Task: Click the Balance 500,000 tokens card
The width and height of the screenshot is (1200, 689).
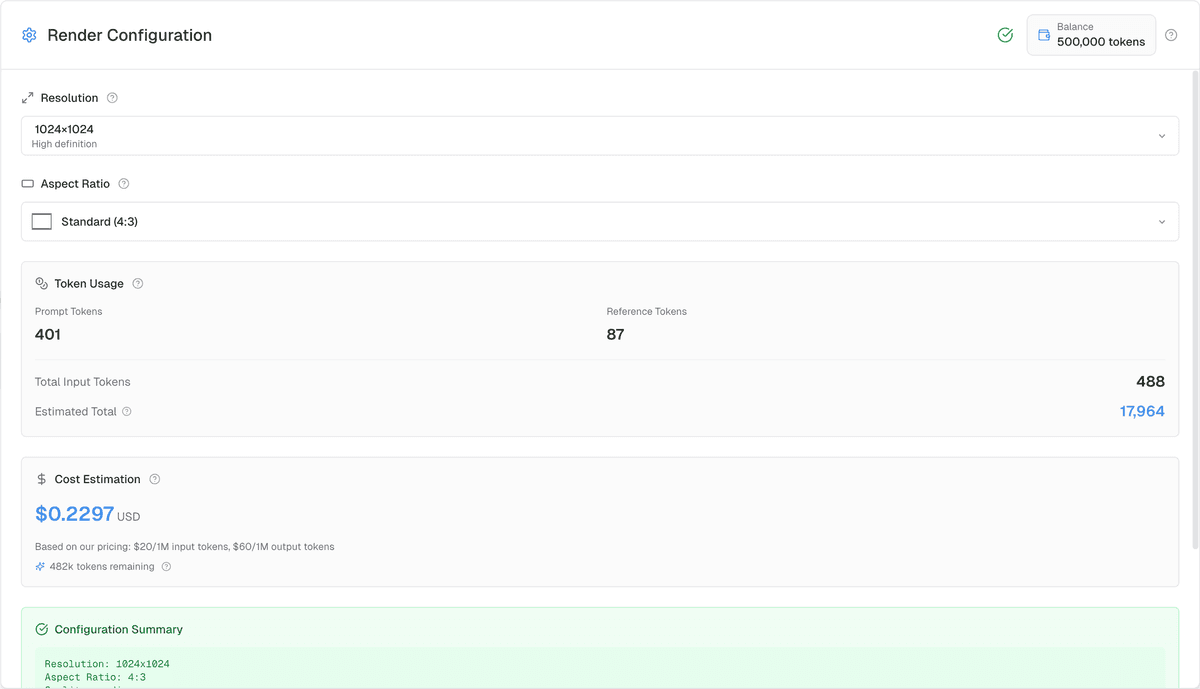Action: (x=1091, y=34)
